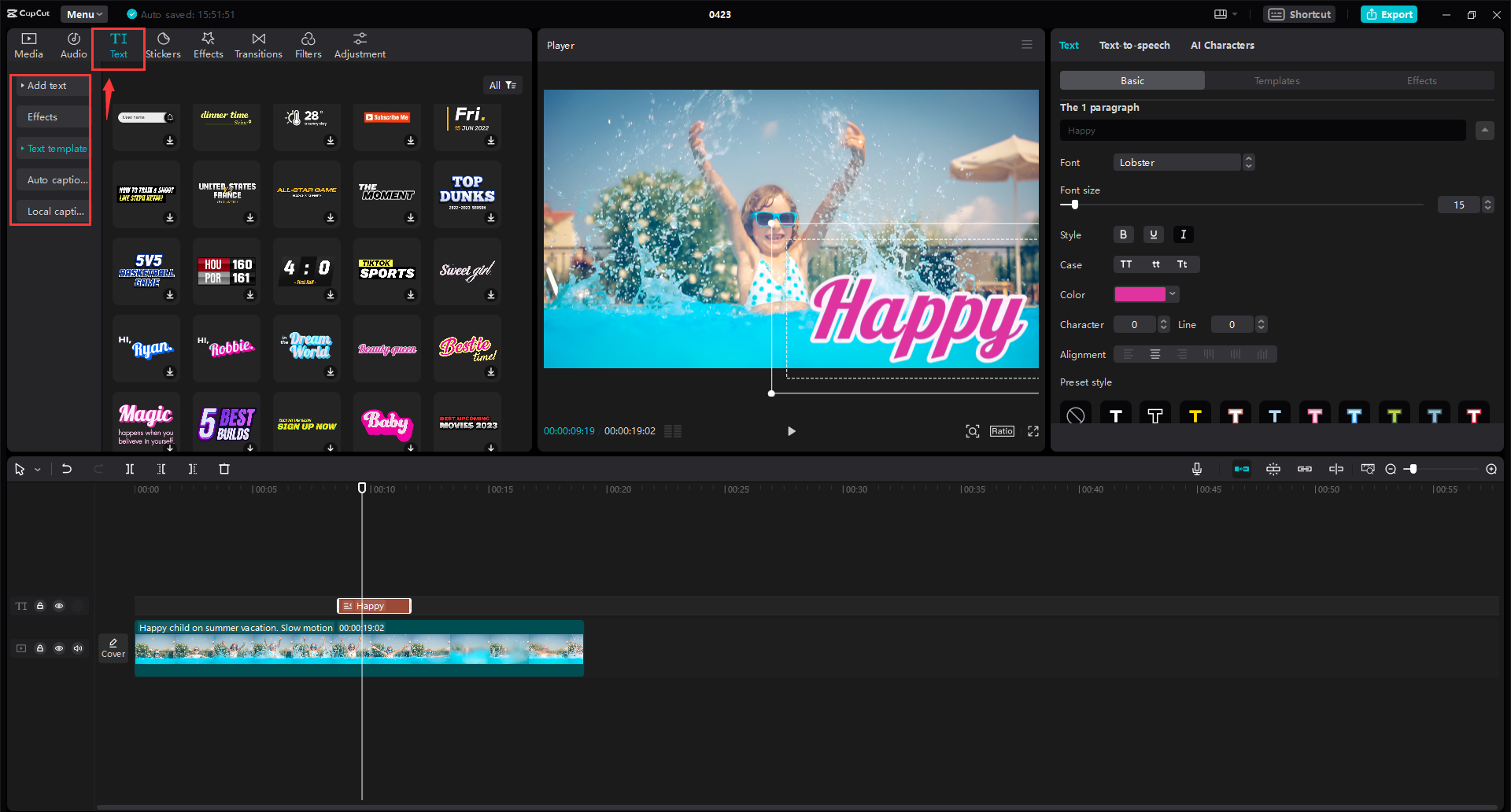Delete the selected clip with trash icon
This screenshot has width=1511, height=812.
[x=224, y=469]
